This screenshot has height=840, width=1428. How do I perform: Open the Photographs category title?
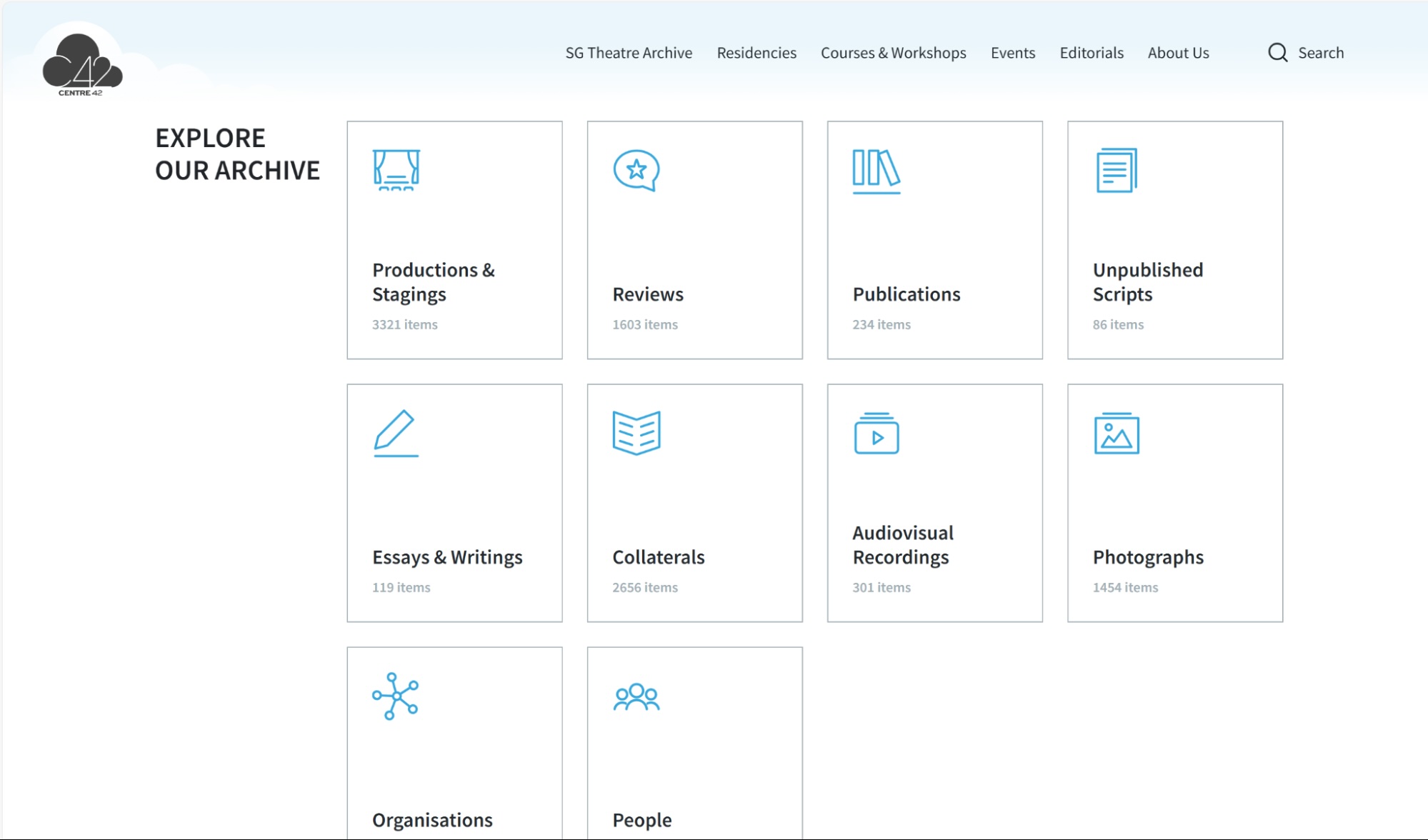coord(1148,557)
